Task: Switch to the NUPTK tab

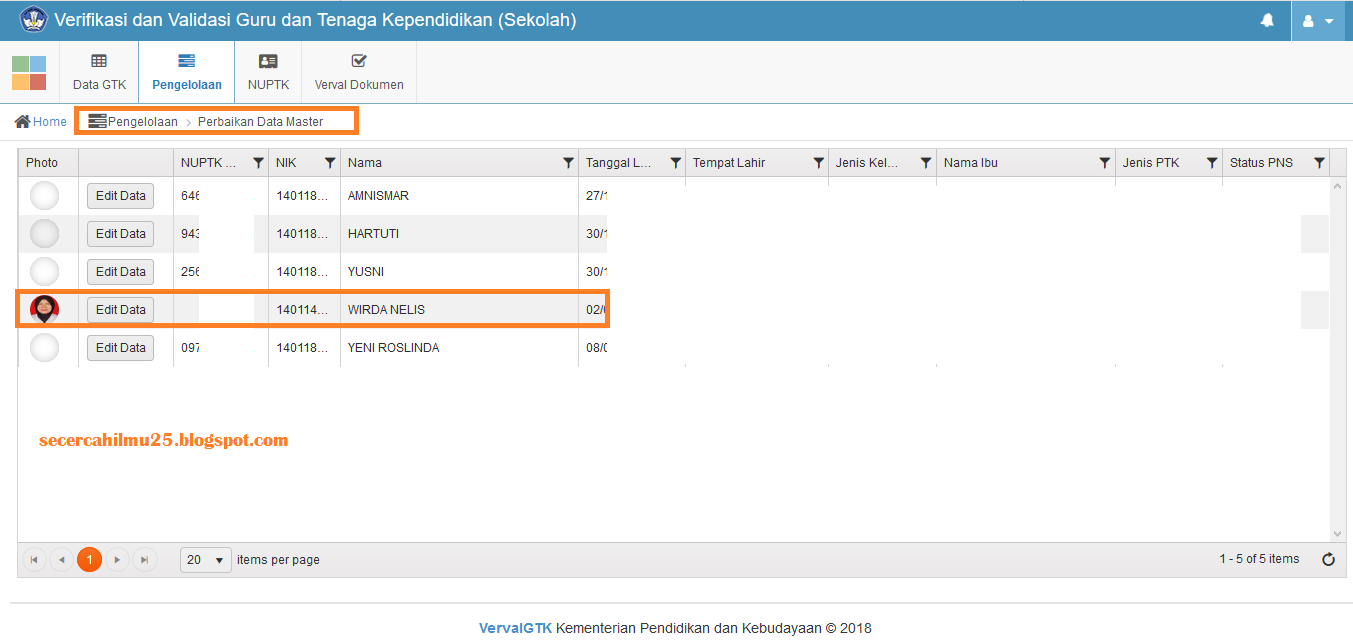Action: [268, 72]
